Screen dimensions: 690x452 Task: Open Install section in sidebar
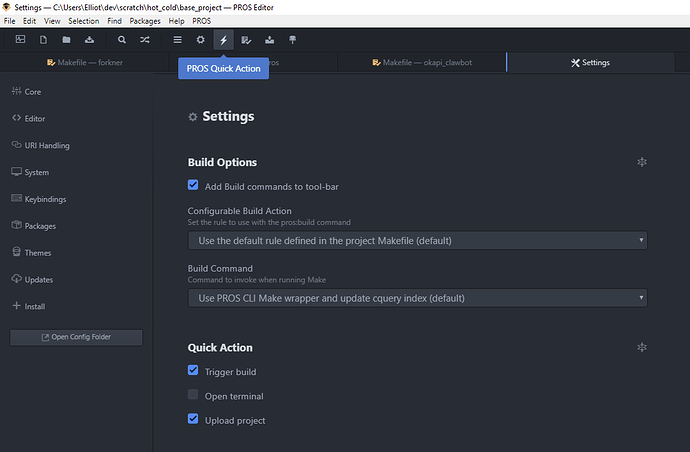(x=29, y=306)
